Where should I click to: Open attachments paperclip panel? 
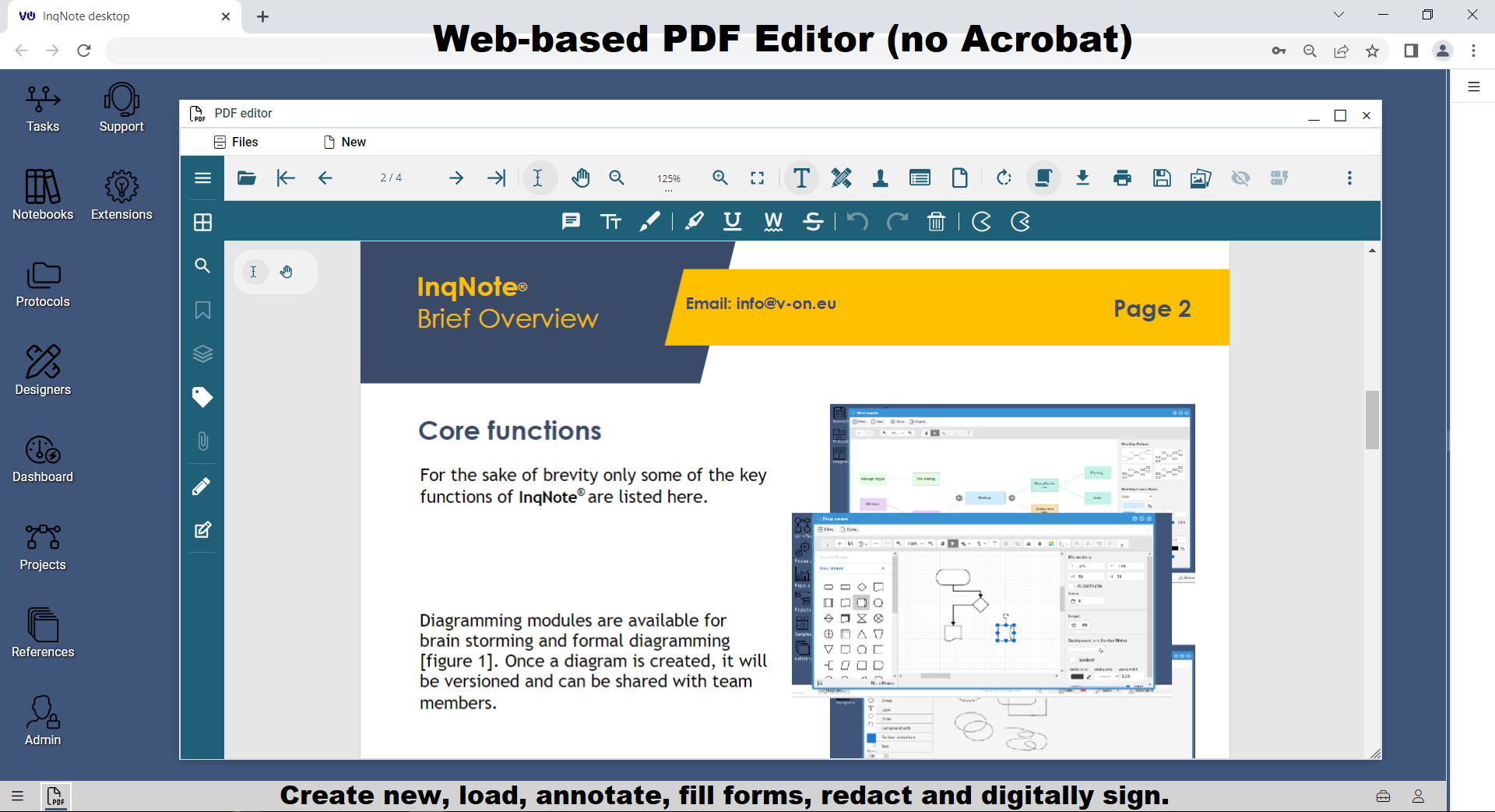pos(202,441)
